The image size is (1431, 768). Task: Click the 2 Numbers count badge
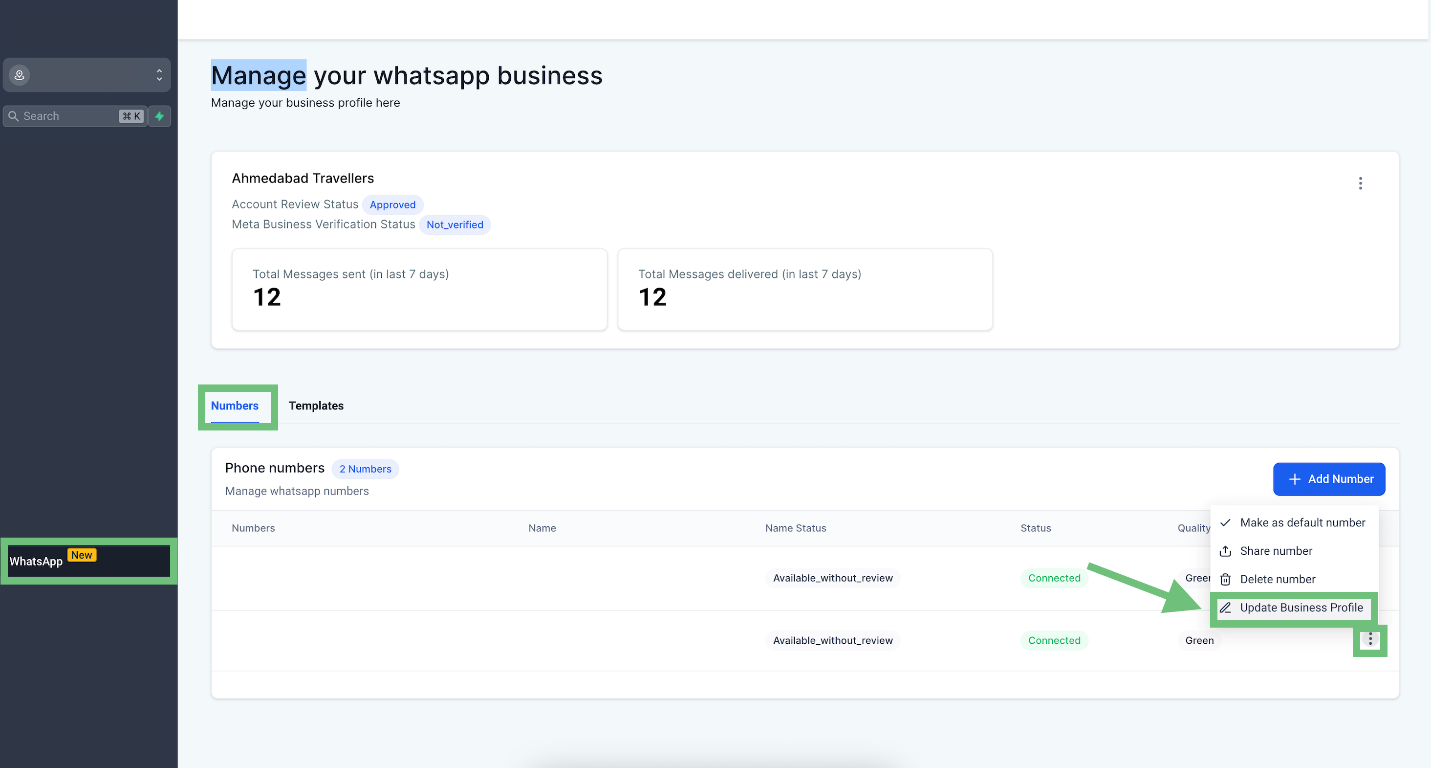pyautogui.click(x=365, y=469)
